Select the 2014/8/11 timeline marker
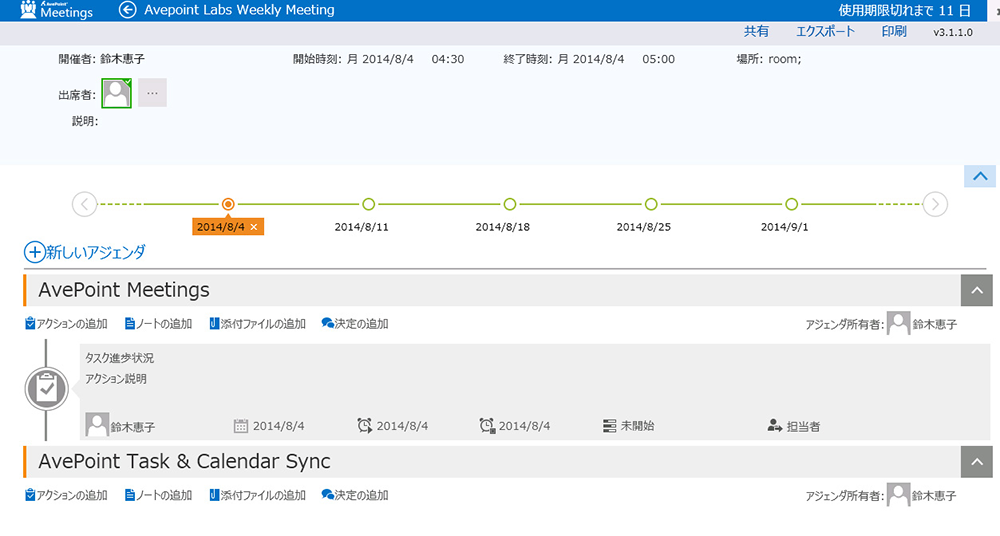This screenshot has width=1000, height=536. pos(369,204)
